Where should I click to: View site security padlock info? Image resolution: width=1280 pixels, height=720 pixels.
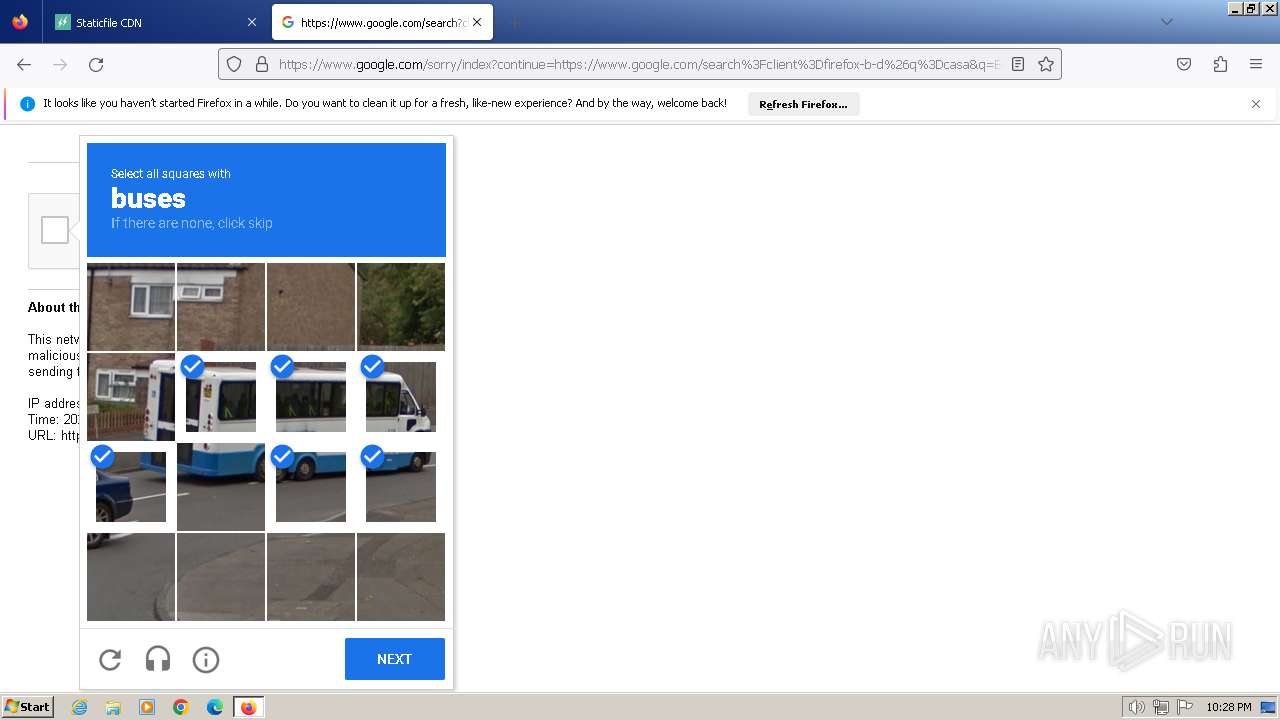pyautogui.click(x=262, y=64)
